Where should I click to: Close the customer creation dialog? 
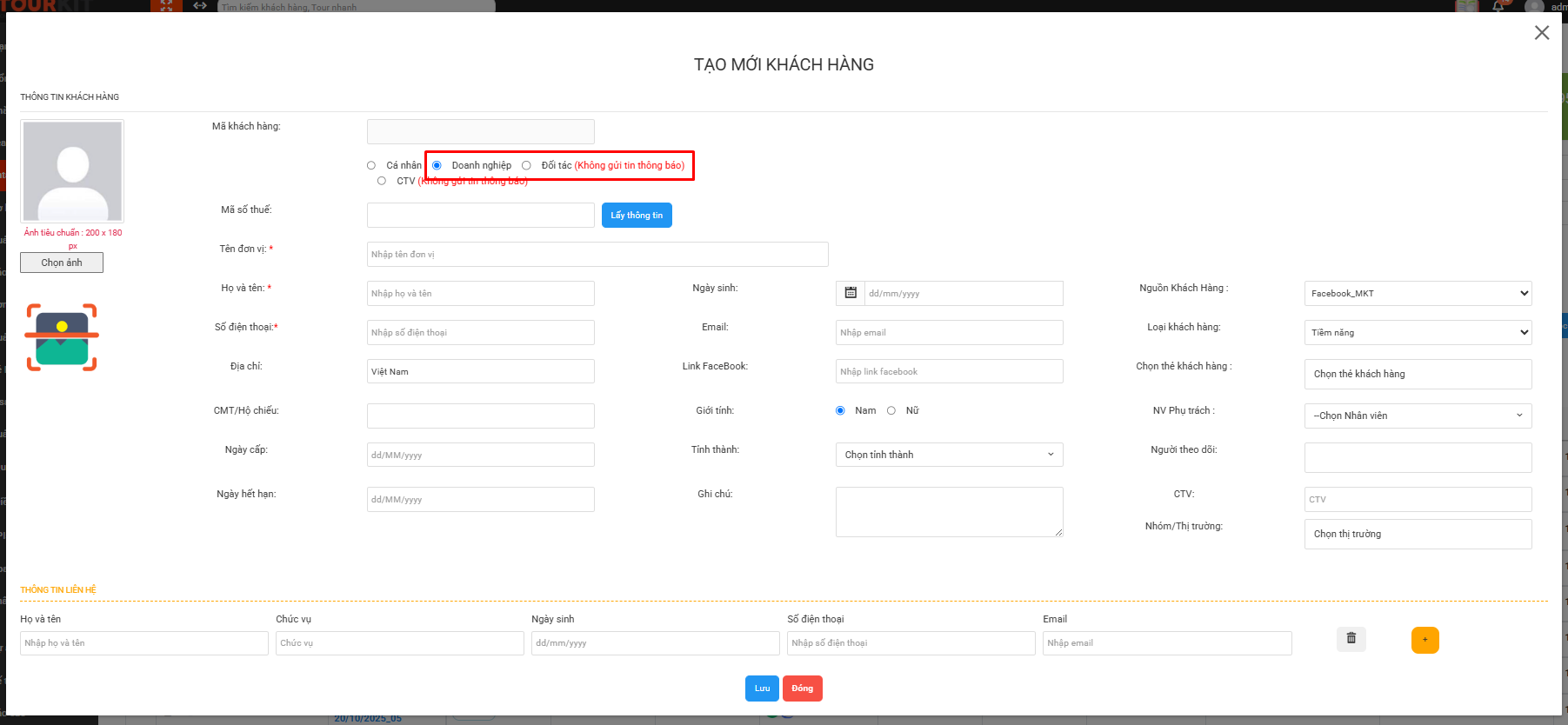(x=1541, y=33)
